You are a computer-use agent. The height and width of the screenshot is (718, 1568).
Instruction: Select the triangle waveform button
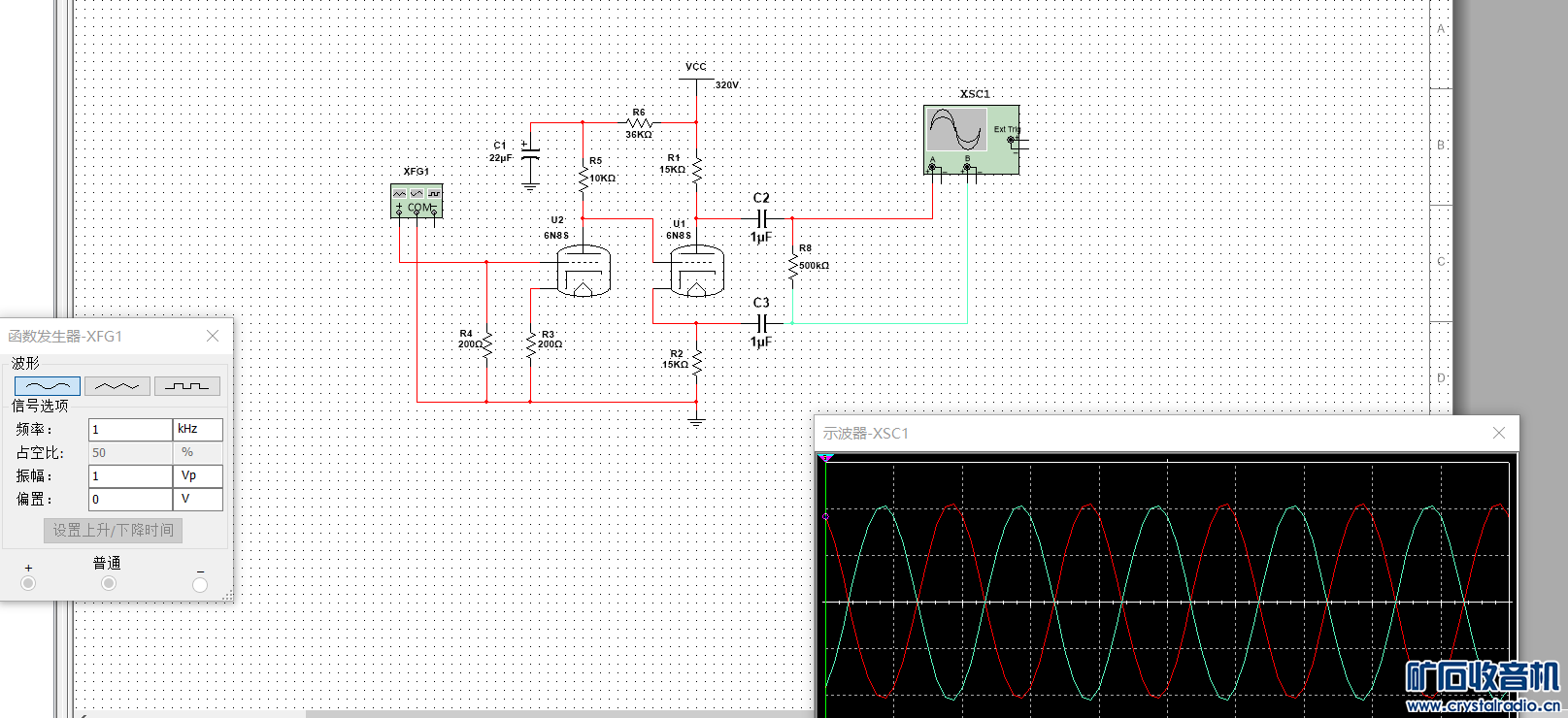tap(117, 386)
